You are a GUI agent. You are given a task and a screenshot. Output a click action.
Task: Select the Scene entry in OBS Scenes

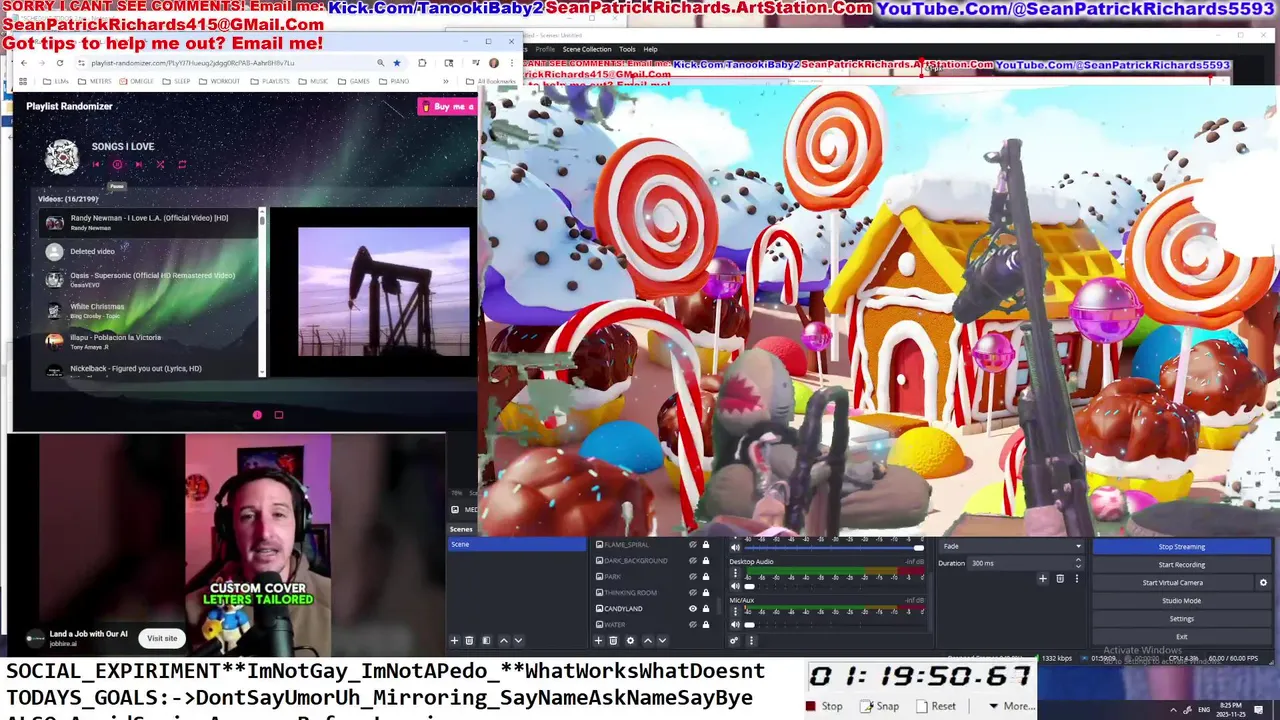[517, 544]
